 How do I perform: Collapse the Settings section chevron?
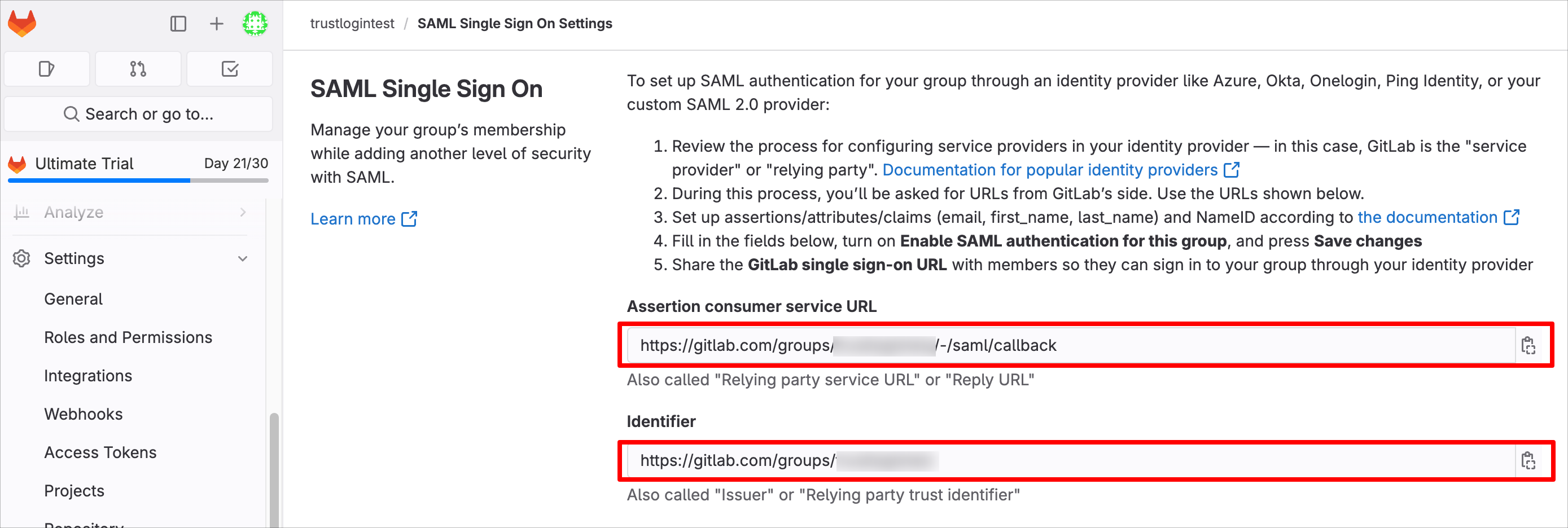(x=243, y=258)
